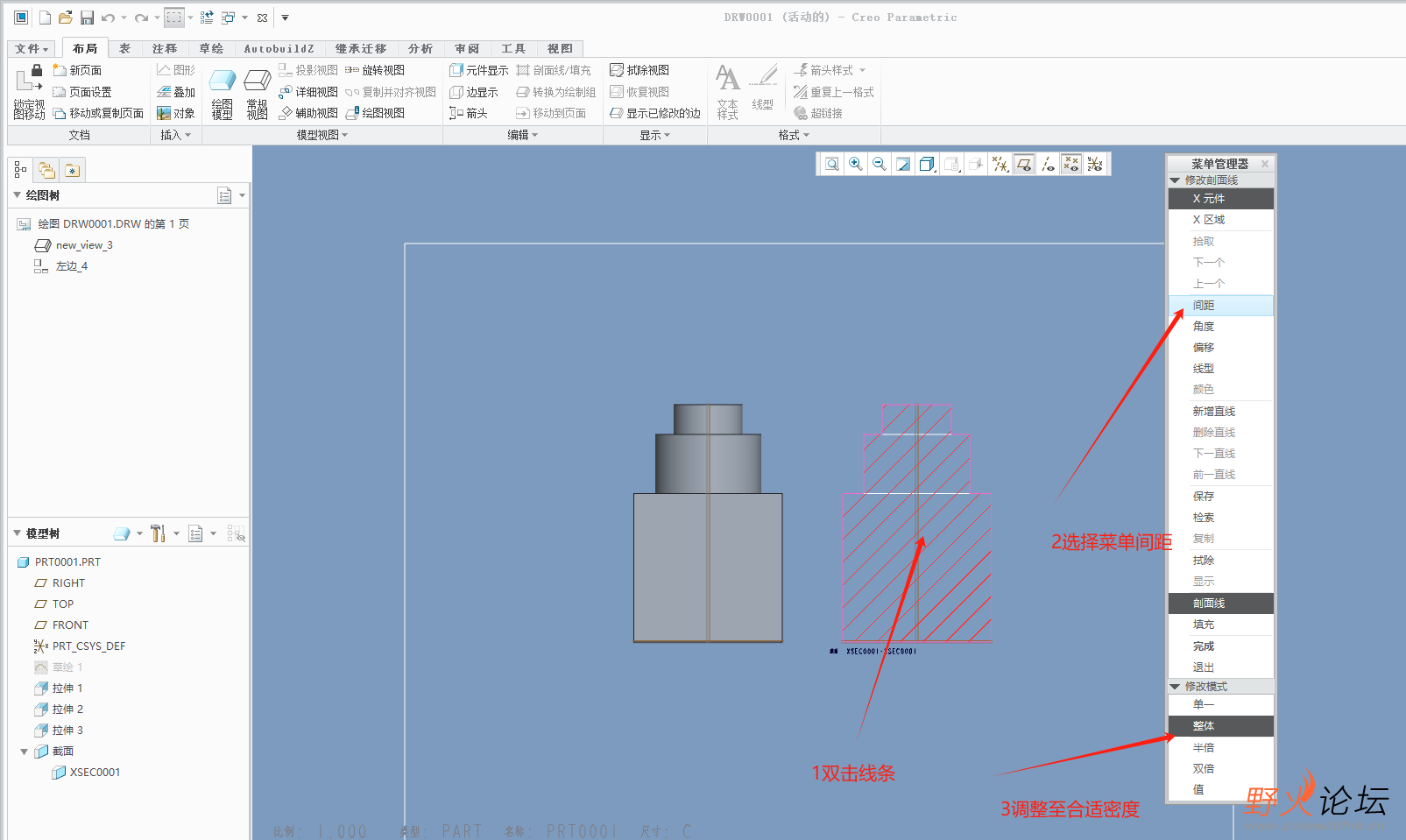Screen dimensions: 1406x840
Task: Choose 偏移 in the menu manager
Action: coord(1221,348)
